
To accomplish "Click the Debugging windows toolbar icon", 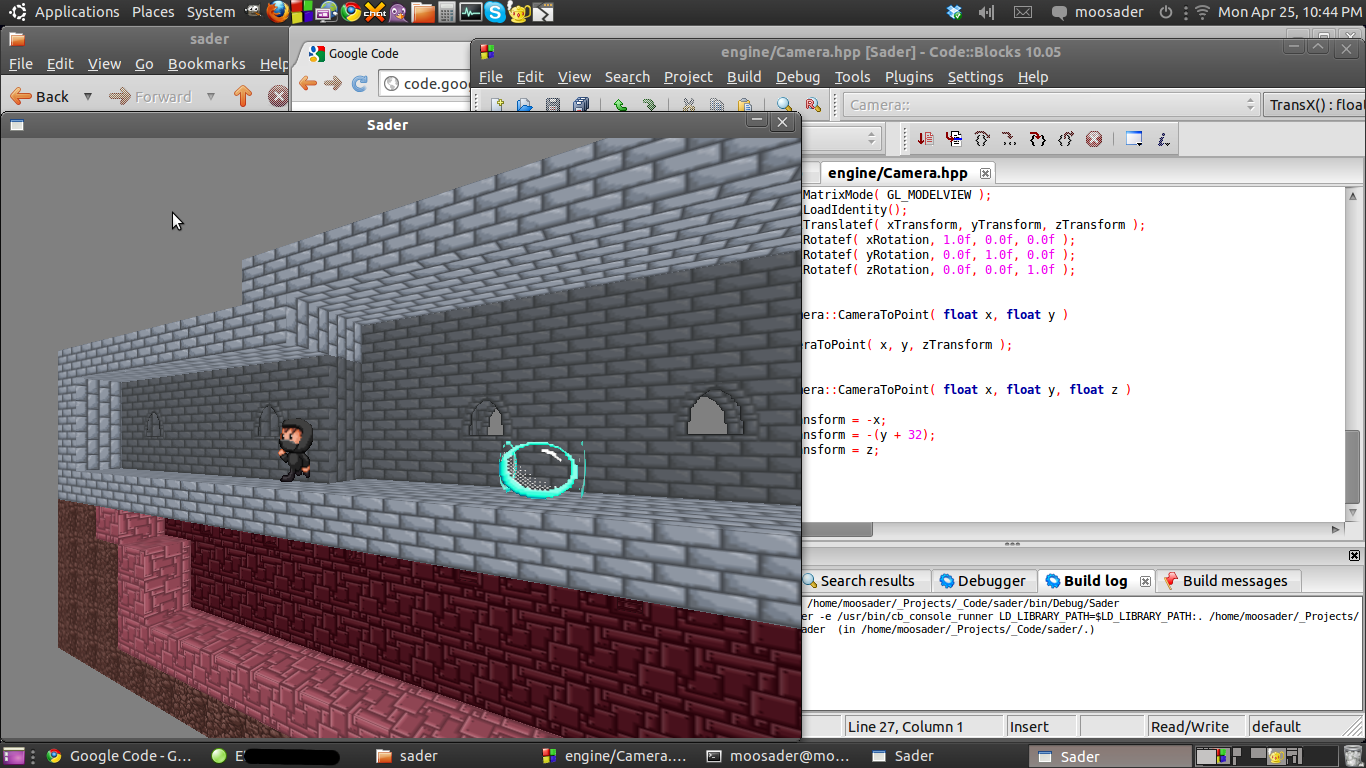I will coord(1134,139).
